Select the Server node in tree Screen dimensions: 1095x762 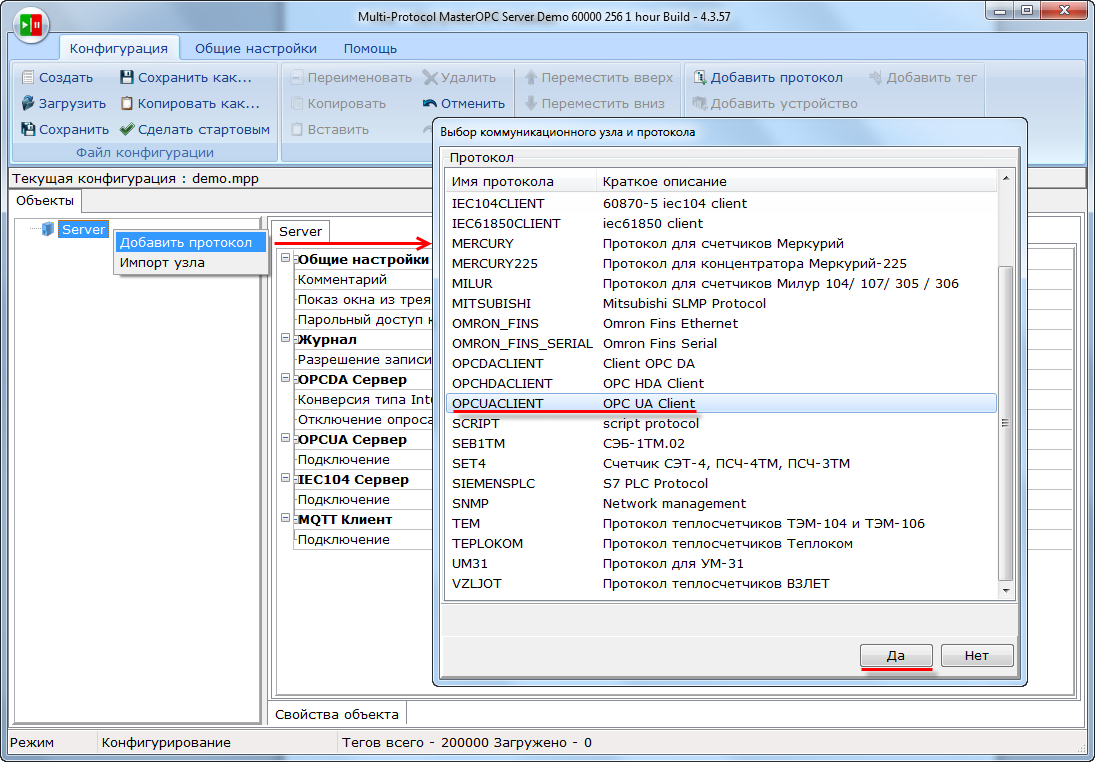[83, 230]
